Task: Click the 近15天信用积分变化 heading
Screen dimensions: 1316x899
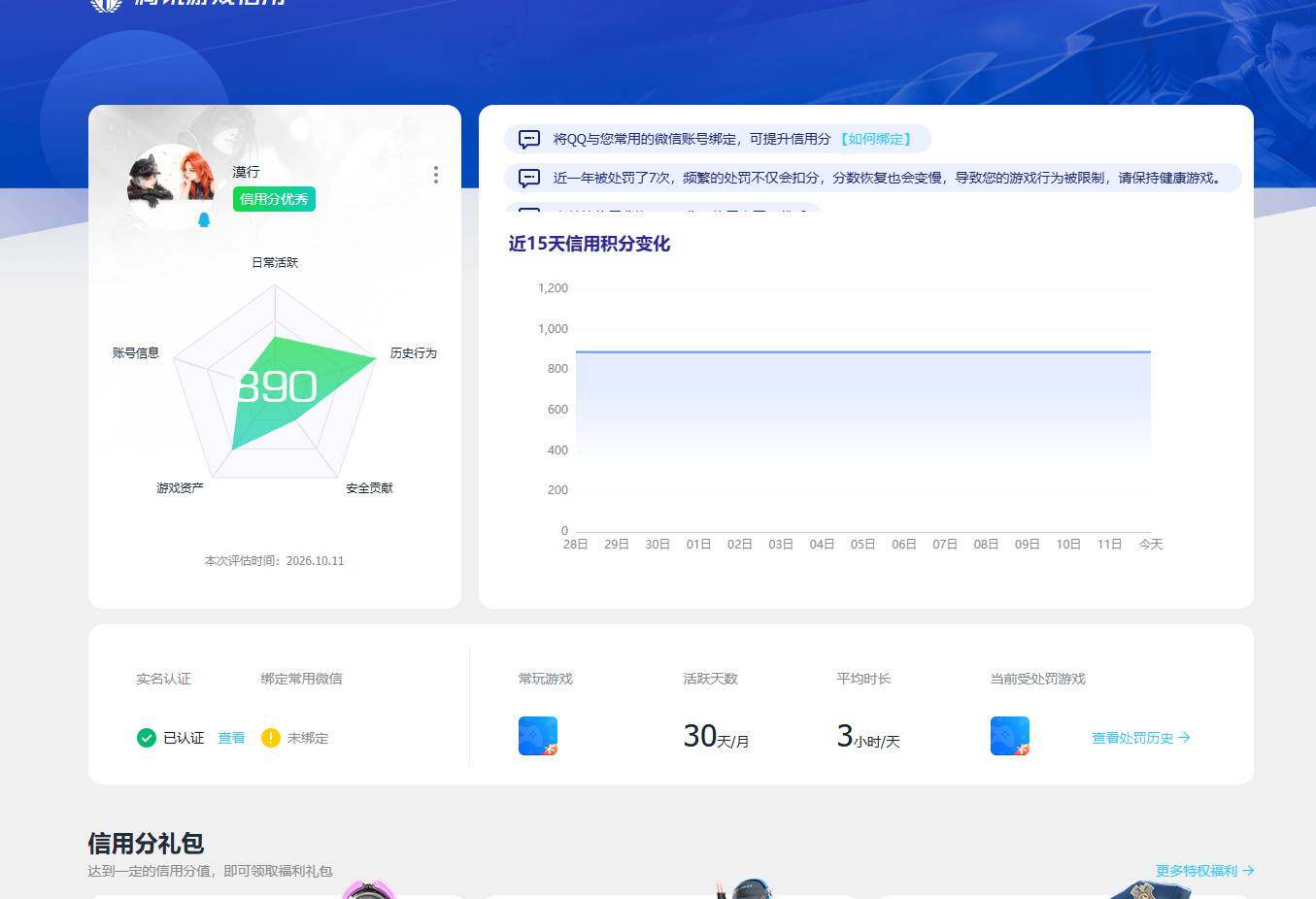Action: (590, 244)
